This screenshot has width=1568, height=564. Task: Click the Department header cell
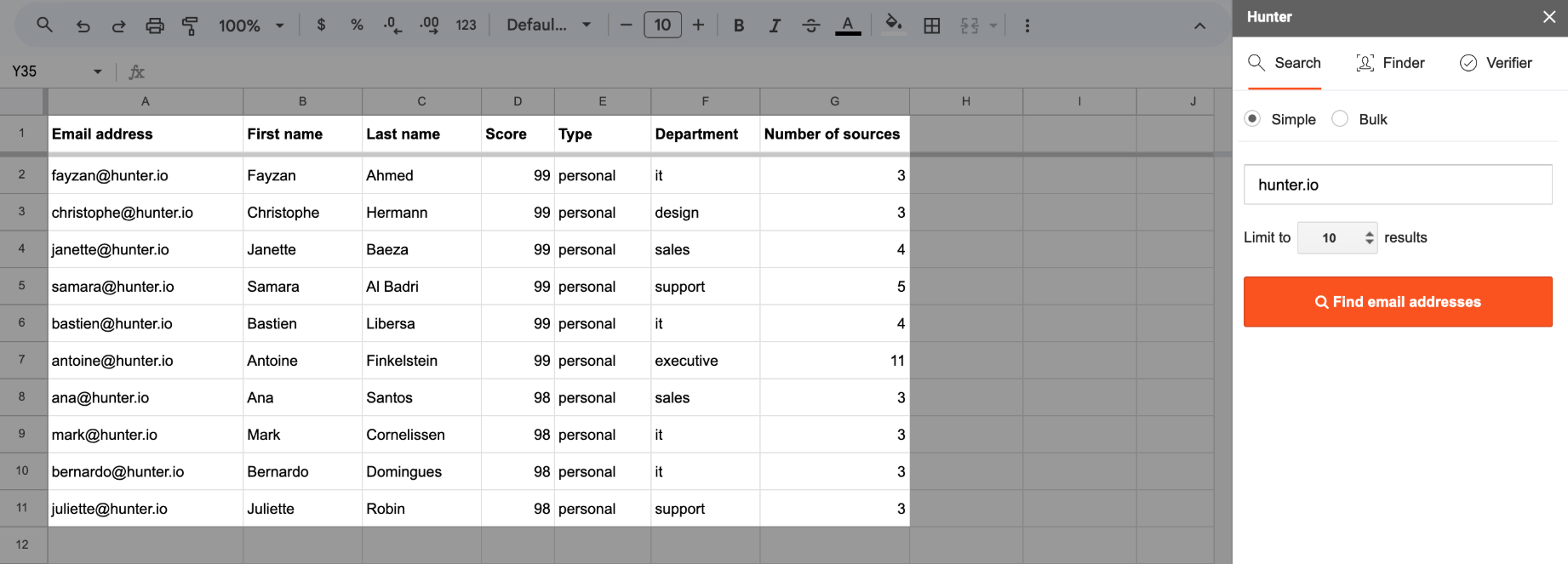[705, 134]
